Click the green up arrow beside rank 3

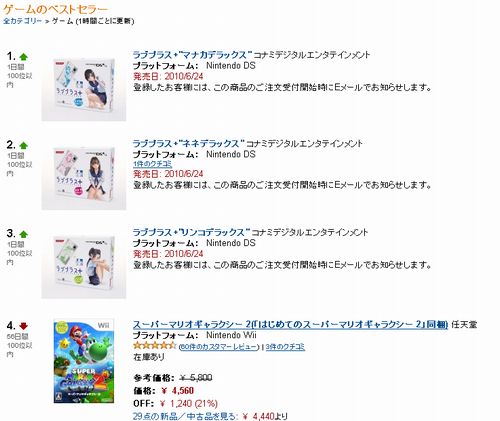coord(23,234)
